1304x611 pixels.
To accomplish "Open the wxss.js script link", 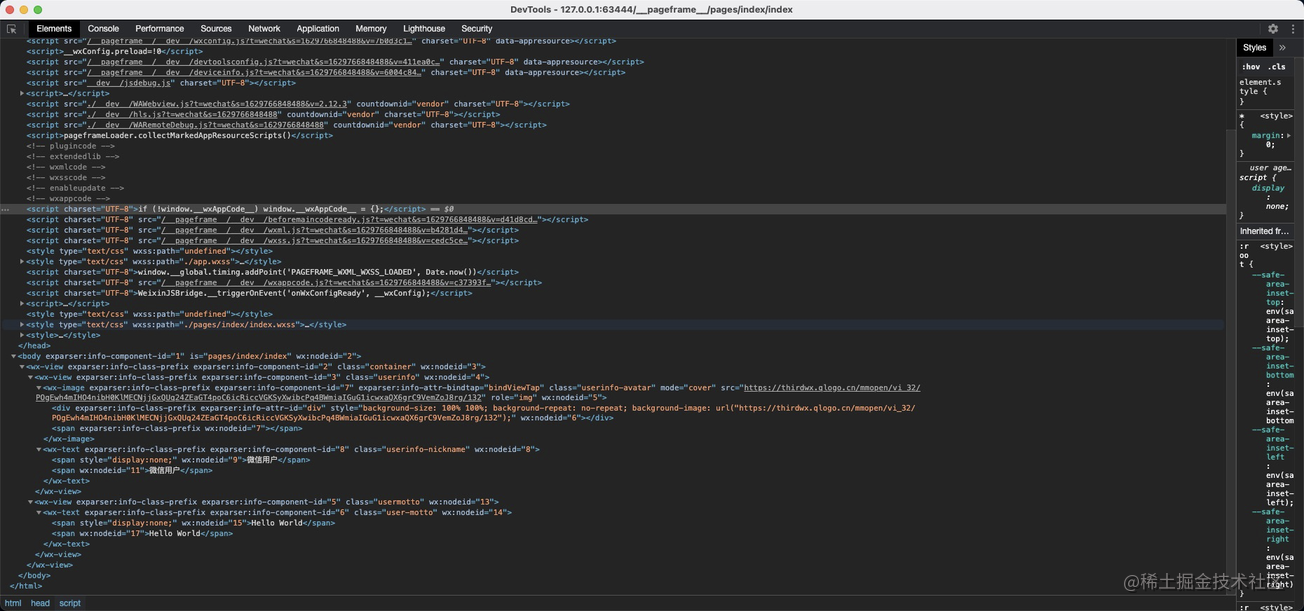I will click(315, 240).
